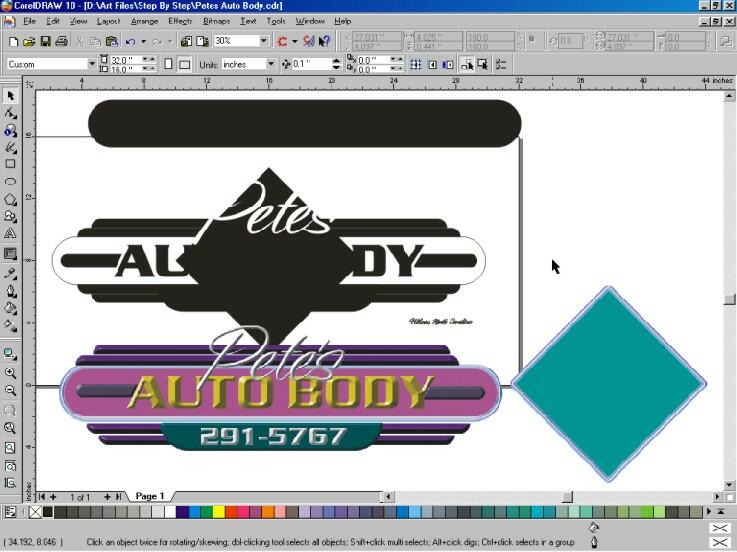This screenshot has width=737, height=552.
Task: Open the Tools menu
Action: coord(276,21)
